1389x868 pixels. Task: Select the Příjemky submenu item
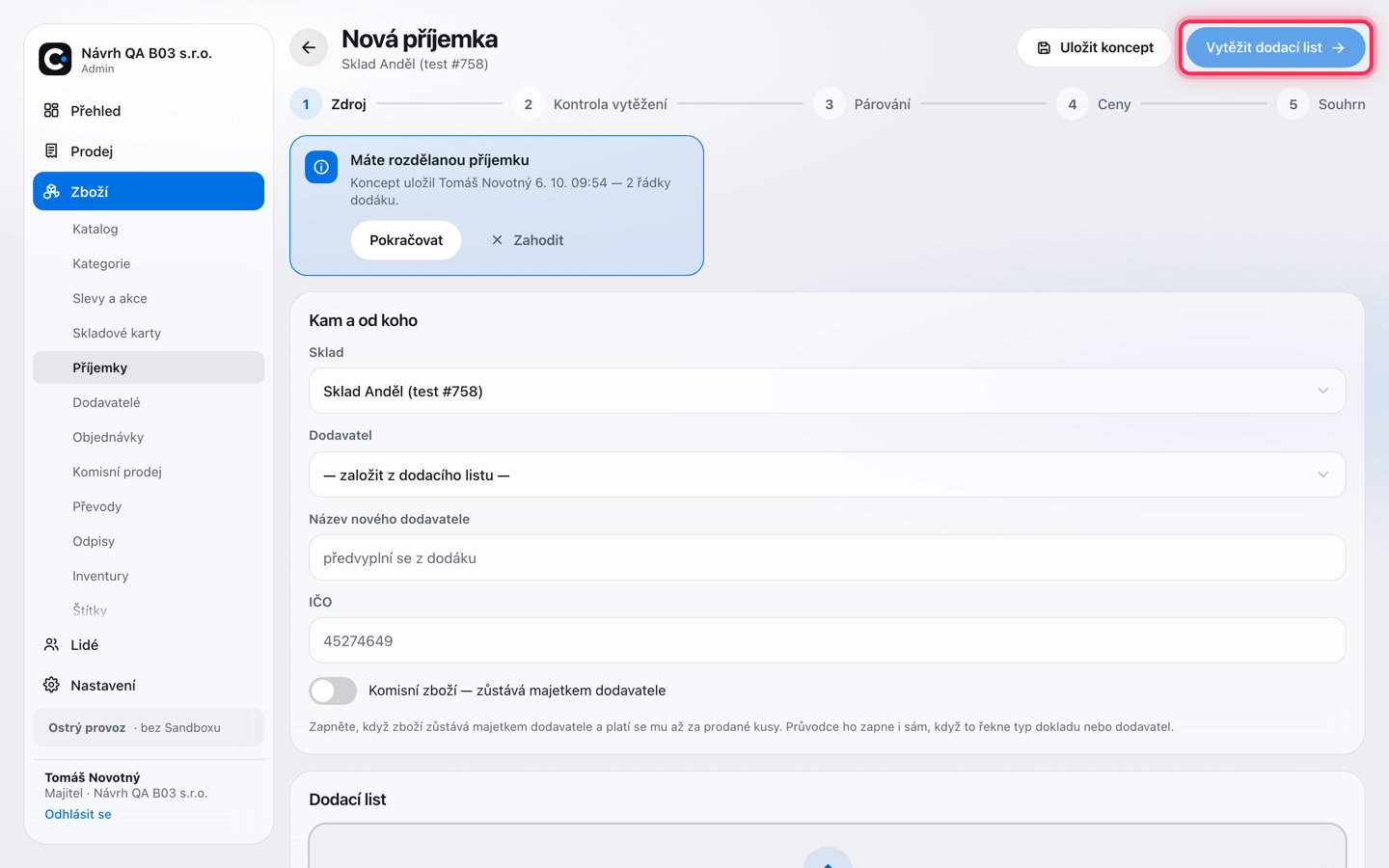tap(149, 367)
